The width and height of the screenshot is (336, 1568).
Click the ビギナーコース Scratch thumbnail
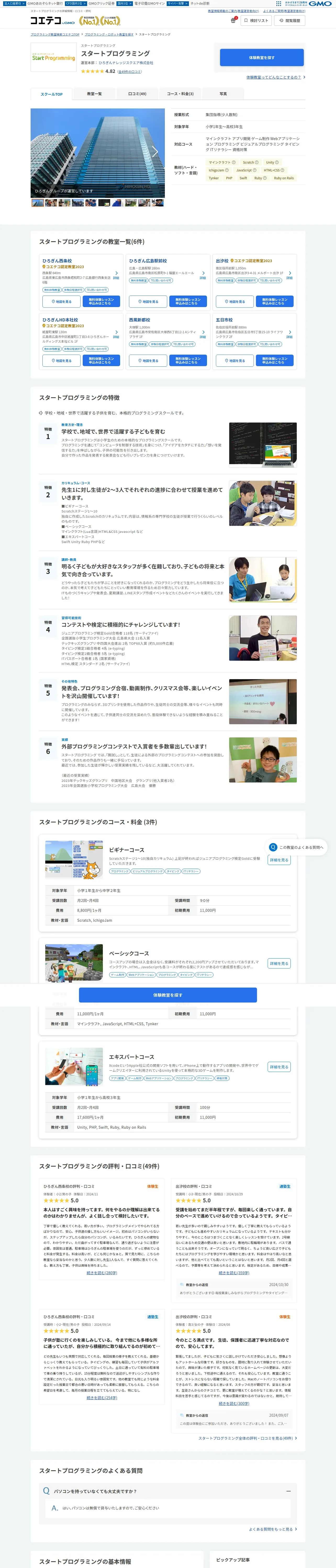[74, 860]
